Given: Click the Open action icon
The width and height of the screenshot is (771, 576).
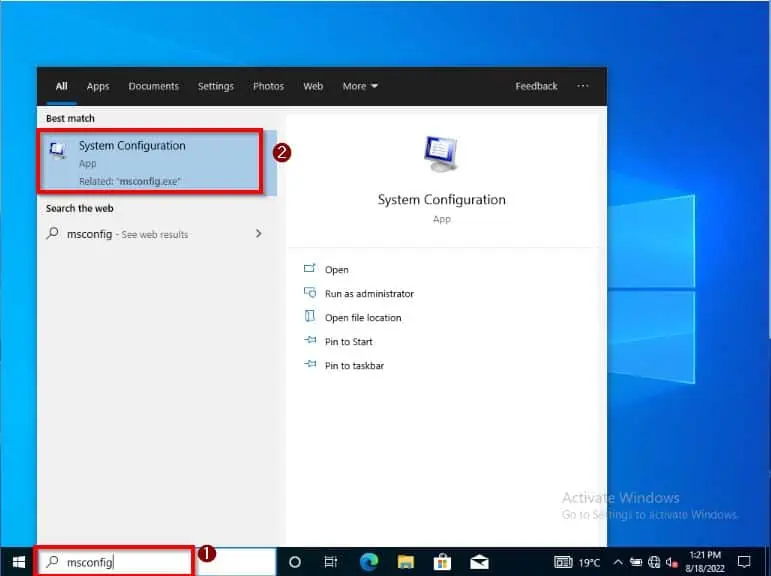Looking at the screenshot, I should tap(310, 268).
